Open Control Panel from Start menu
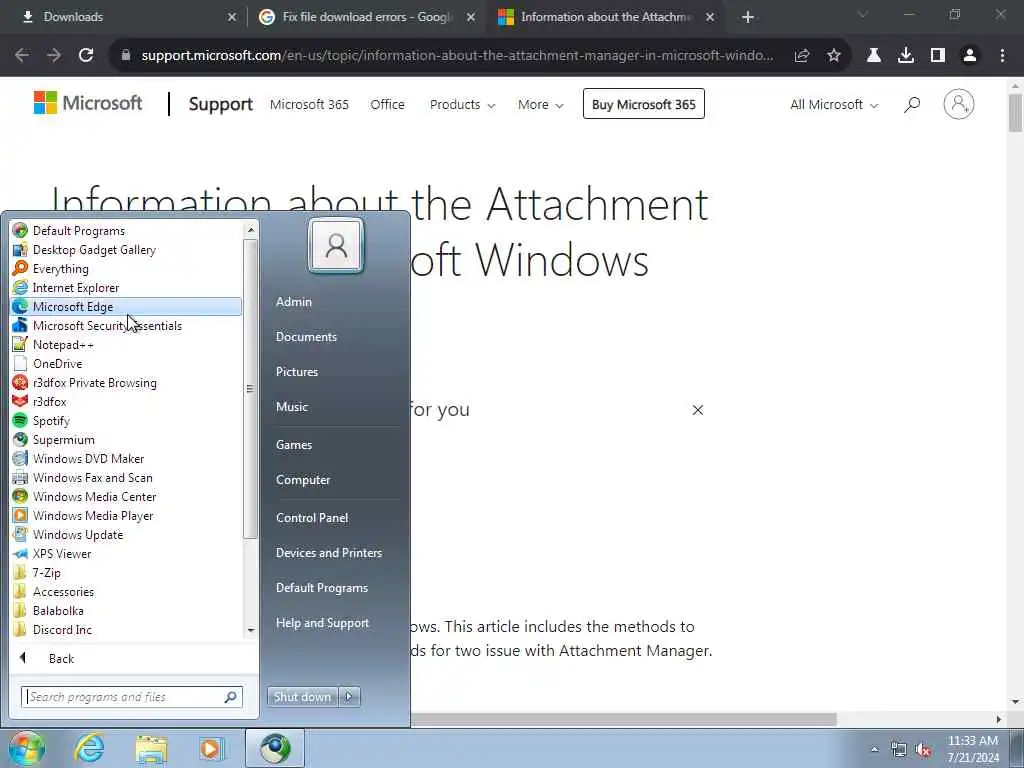 (312, 517)
